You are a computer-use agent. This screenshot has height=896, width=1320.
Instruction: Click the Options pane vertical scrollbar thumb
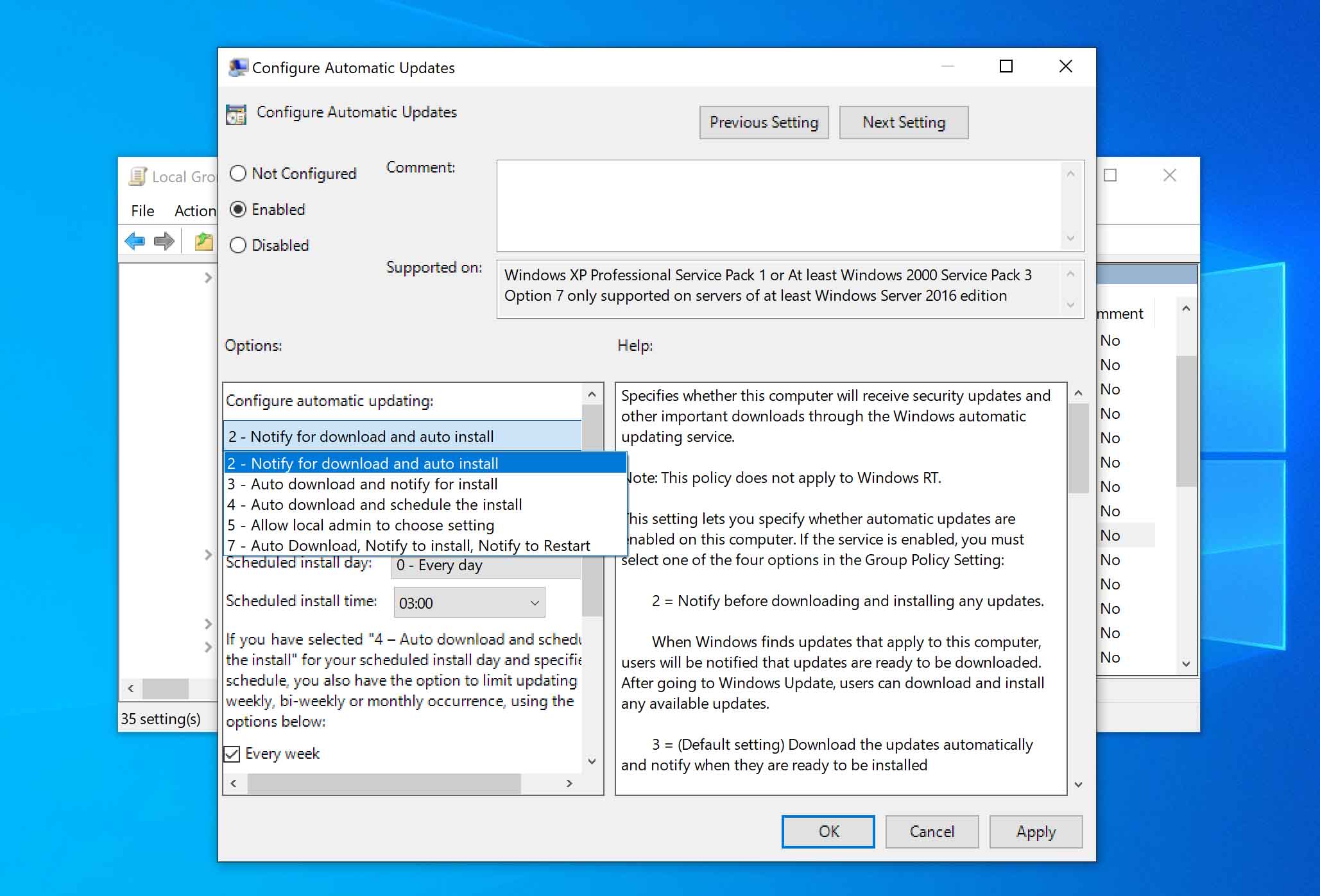pyautogui.click(x=592, y=511)
